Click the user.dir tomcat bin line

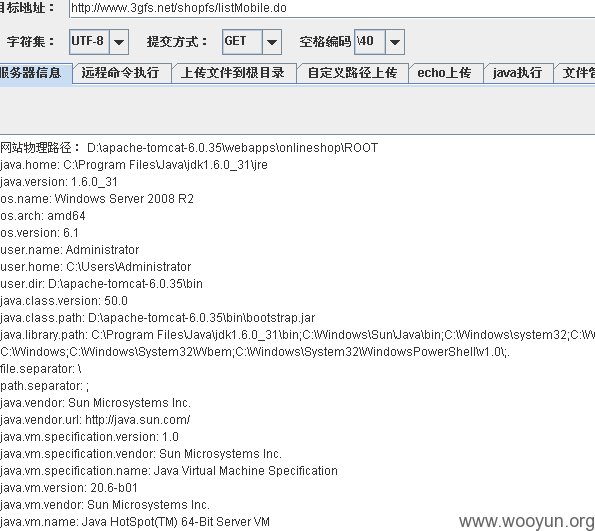pyautogui.click(x=101, y=284)
